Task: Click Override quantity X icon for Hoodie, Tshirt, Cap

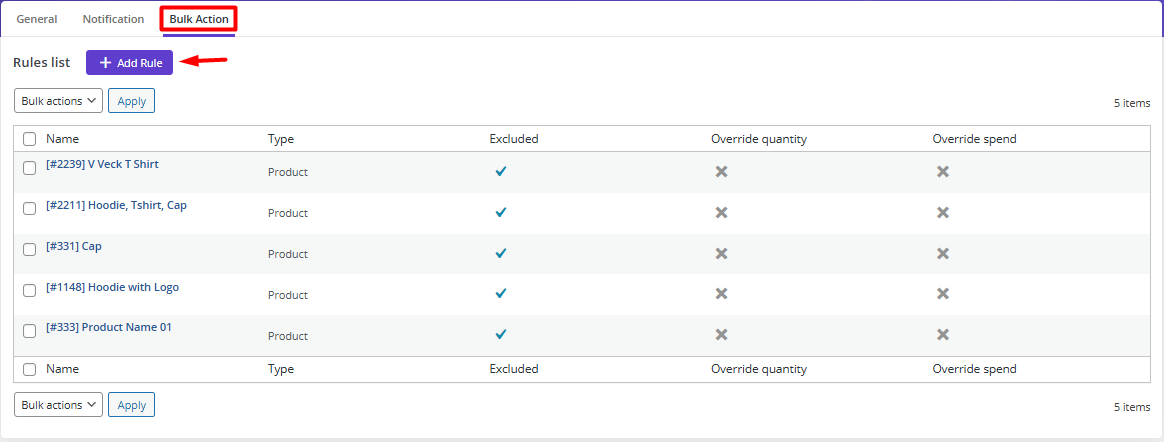Action: (x=721, y=212)
